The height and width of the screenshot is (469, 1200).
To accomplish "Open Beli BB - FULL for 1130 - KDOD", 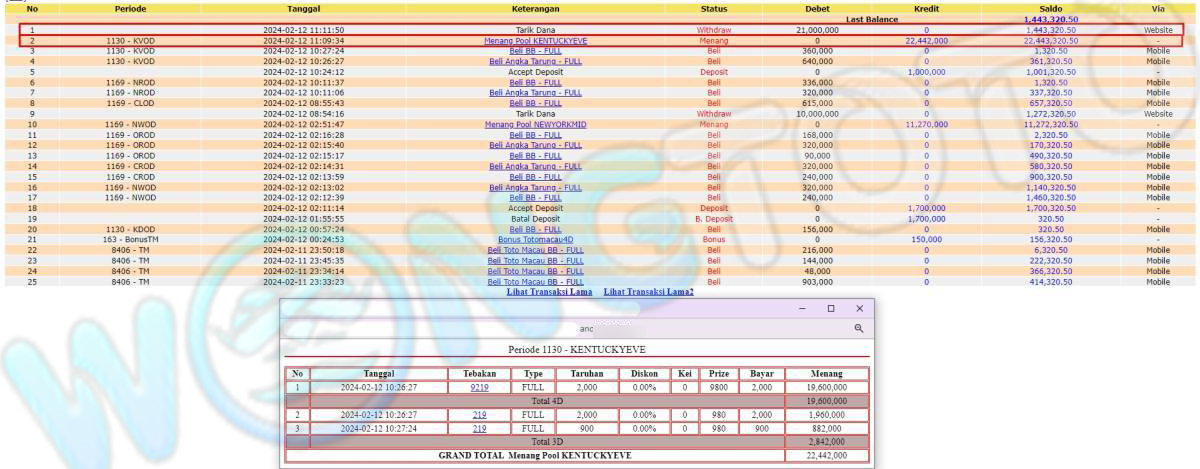I will 535,229.
